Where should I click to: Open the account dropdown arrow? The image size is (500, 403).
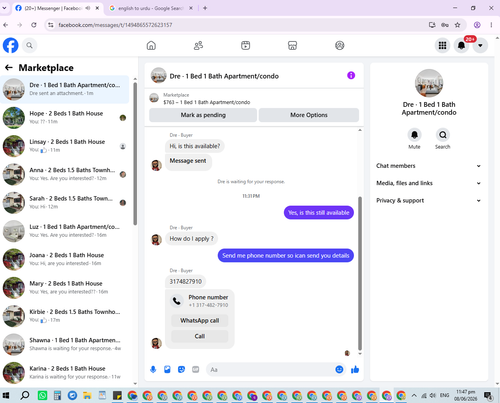tap(480, 45)
